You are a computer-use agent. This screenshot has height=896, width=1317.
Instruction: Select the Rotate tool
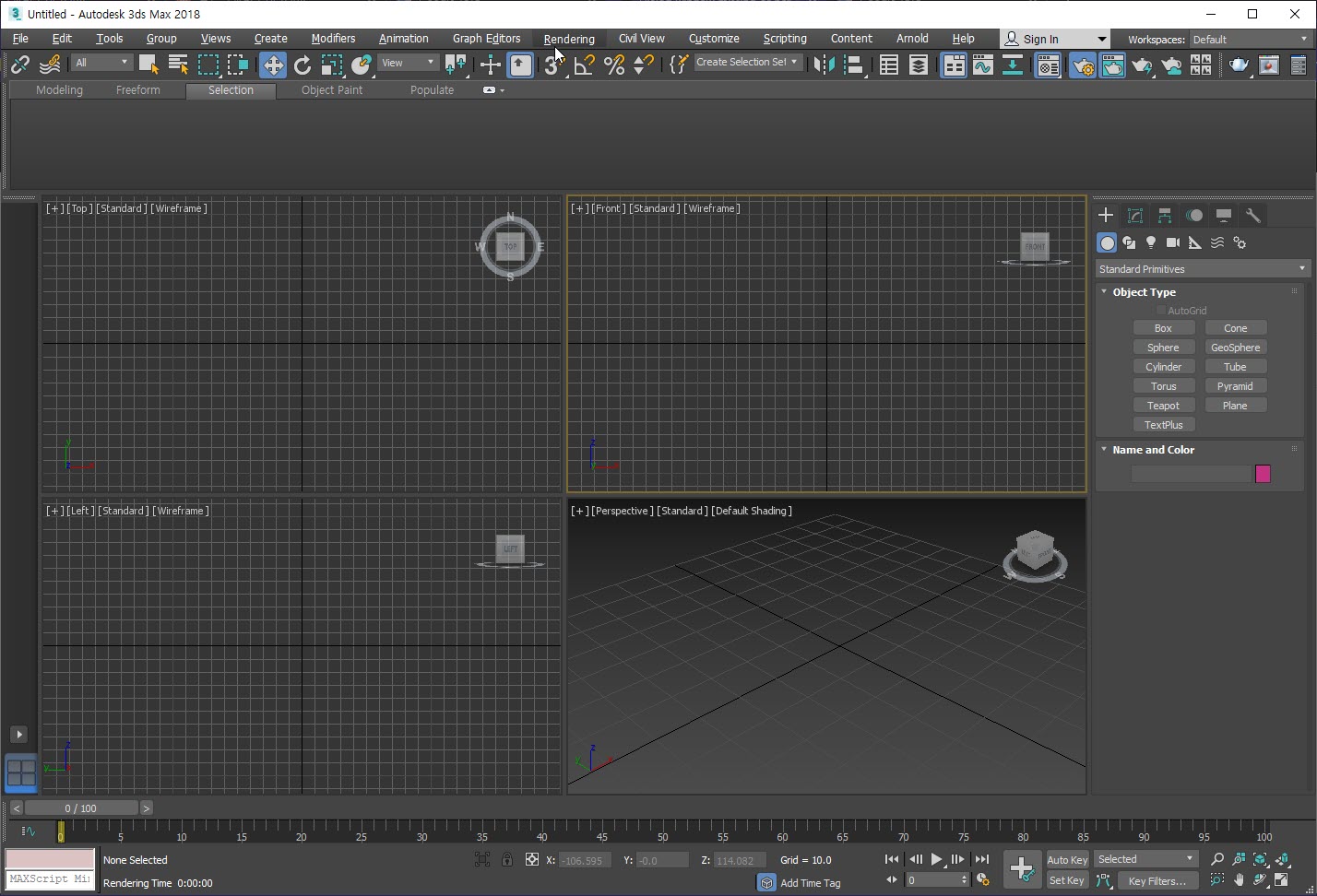pyautogui.click(x=303, y=65)
